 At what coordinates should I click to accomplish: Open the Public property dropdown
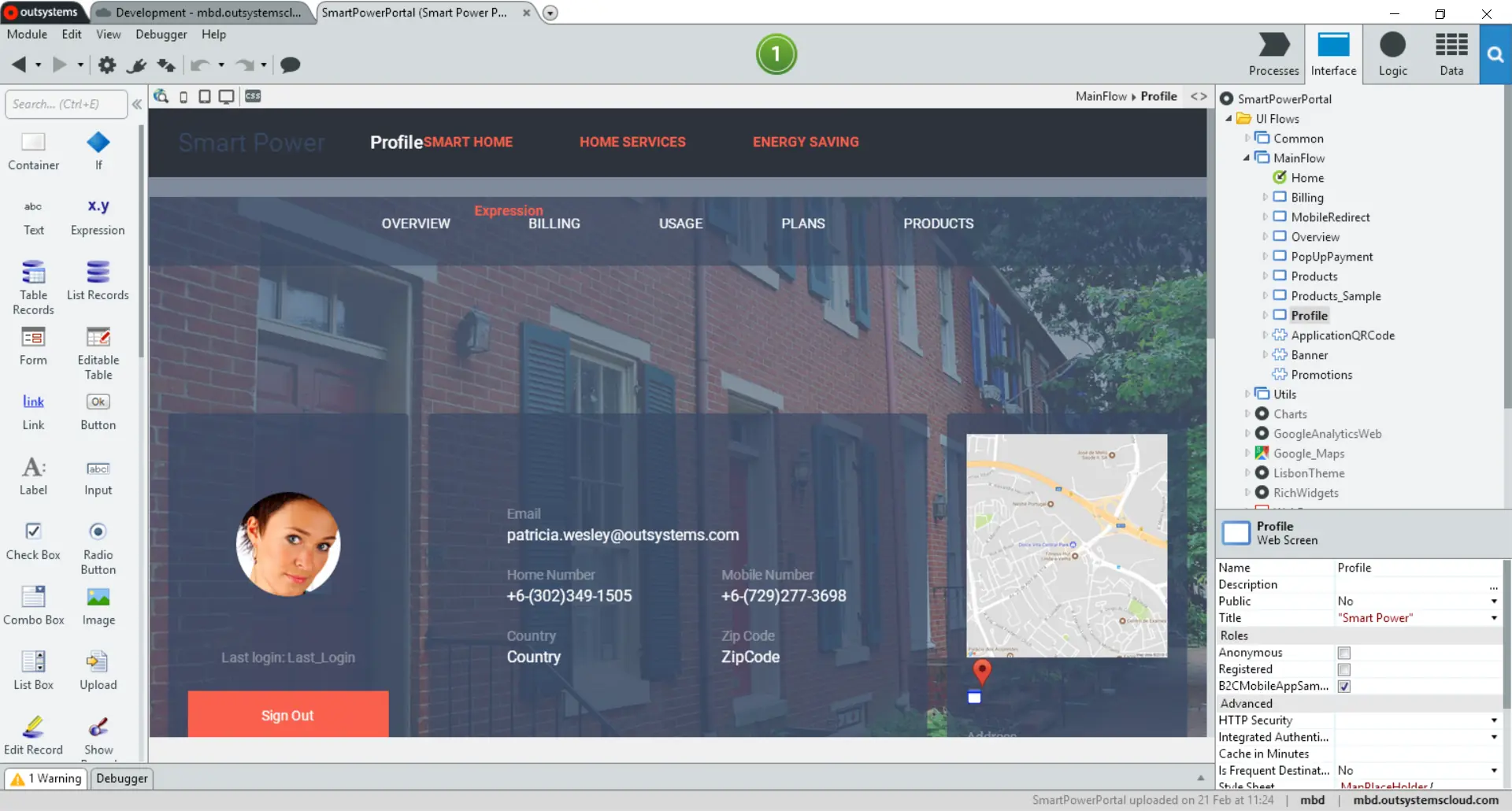point(1494,601)
